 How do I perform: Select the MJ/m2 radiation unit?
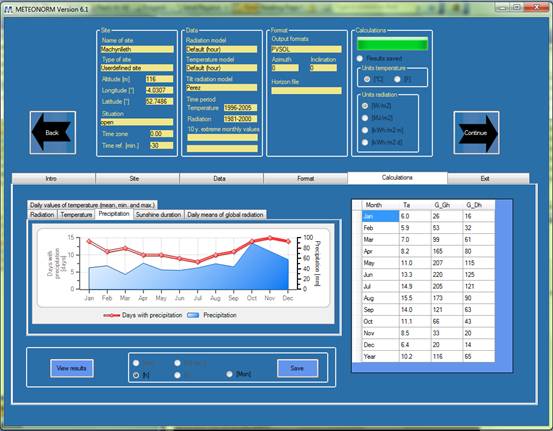coord(365,118)
